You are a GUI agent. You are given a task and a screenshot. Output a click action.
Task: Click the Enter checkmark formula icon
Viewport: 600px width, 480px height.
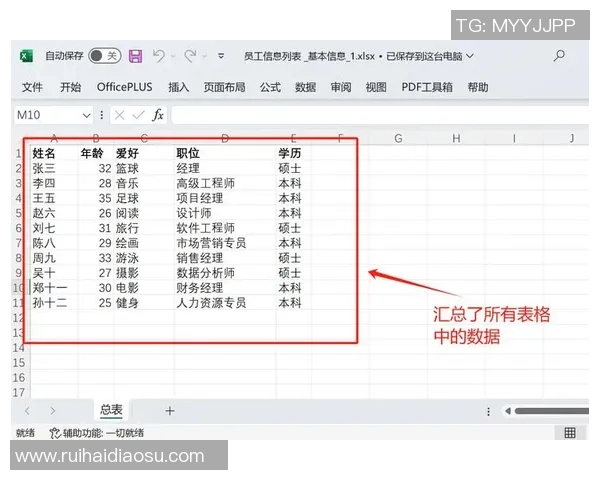click(x=138, y=115)
